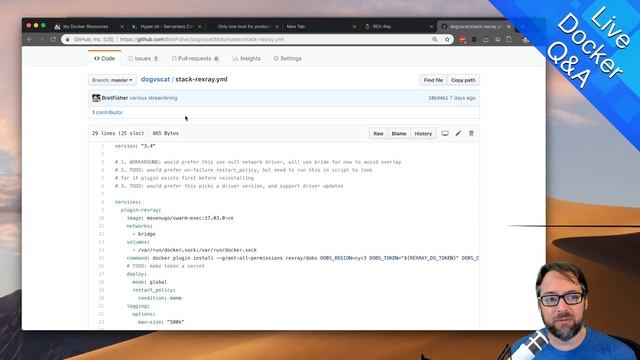Screen dimensions: 640x360
Task: Click the 'services:' code line
Action: pos(128,202)
